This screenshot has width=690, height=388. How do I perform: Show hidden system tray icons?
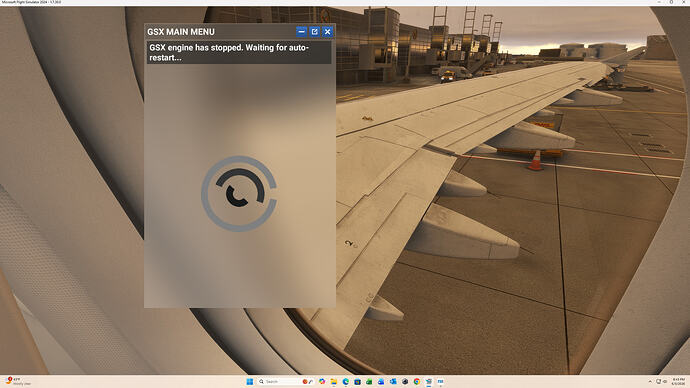point(650,381)
